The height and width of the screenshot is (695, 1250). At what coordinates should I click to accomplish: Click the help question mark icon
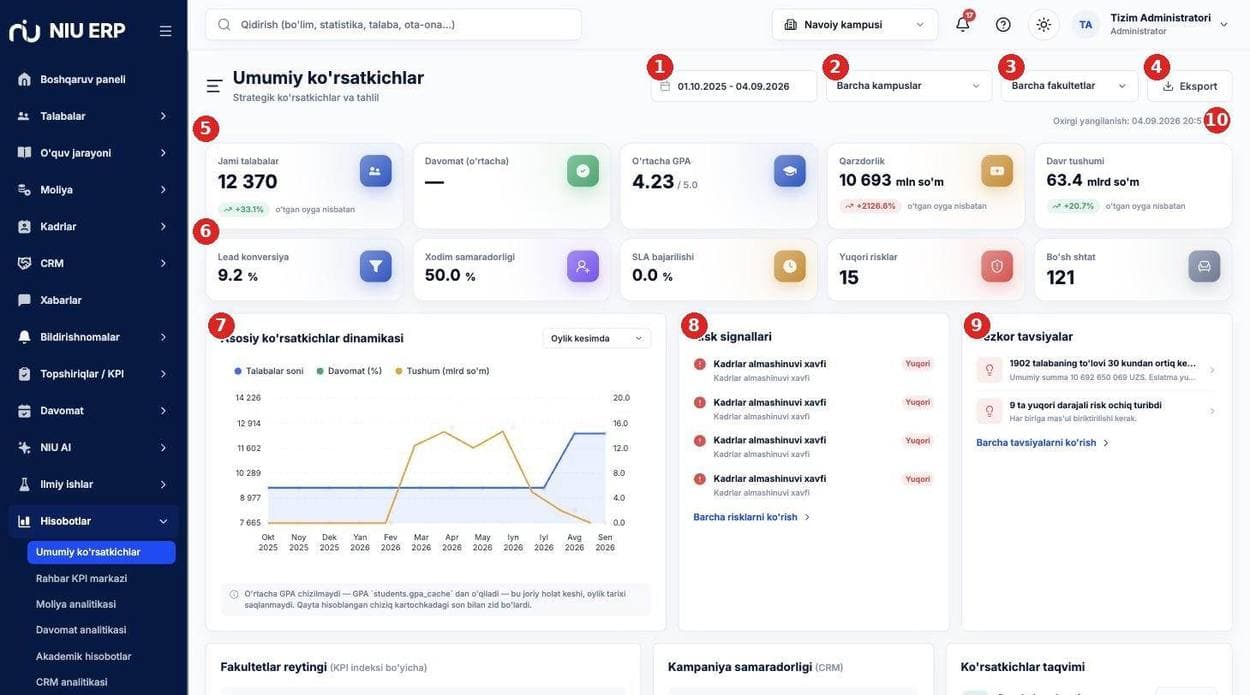1003,25
